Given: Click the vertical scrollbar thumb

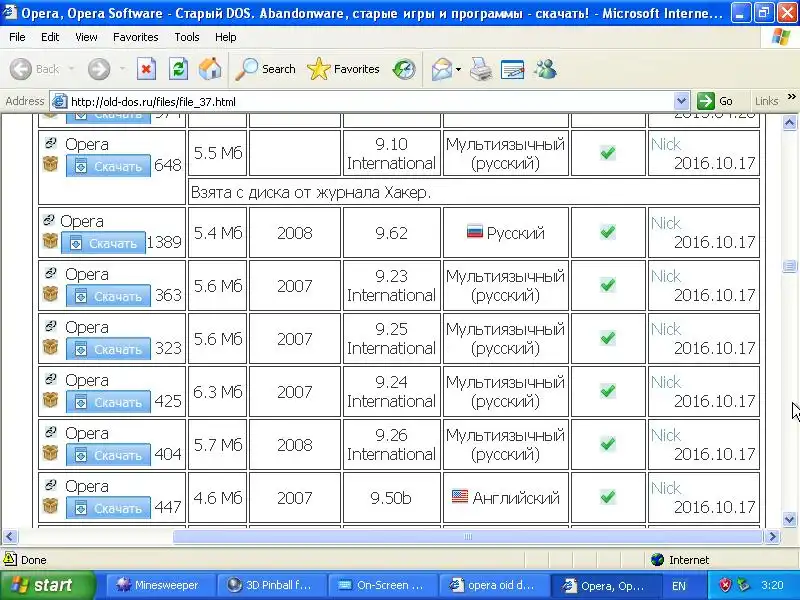Looking at the screenshot, I should click(789, 266).
